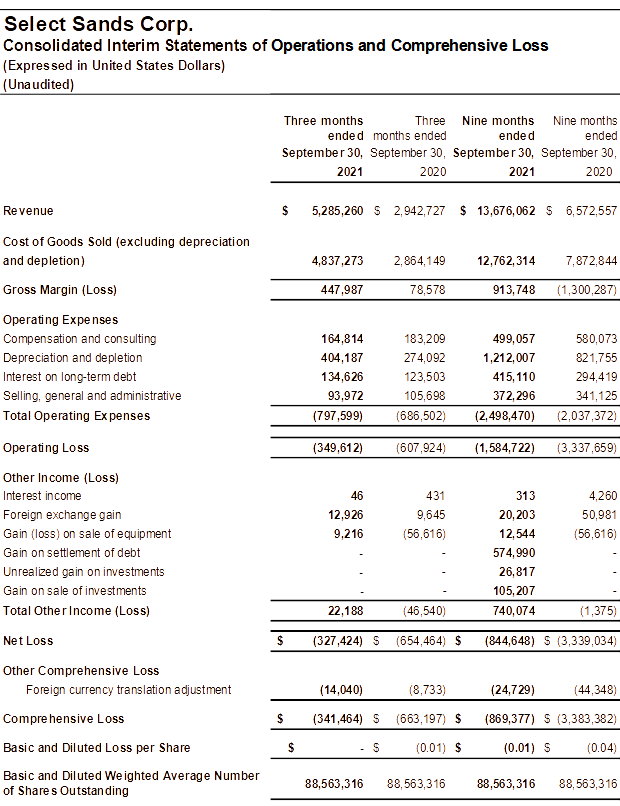Viewport: 620px width, 806px height.
Task: Click foreign exchange gain 12,926
Action: 347,515
